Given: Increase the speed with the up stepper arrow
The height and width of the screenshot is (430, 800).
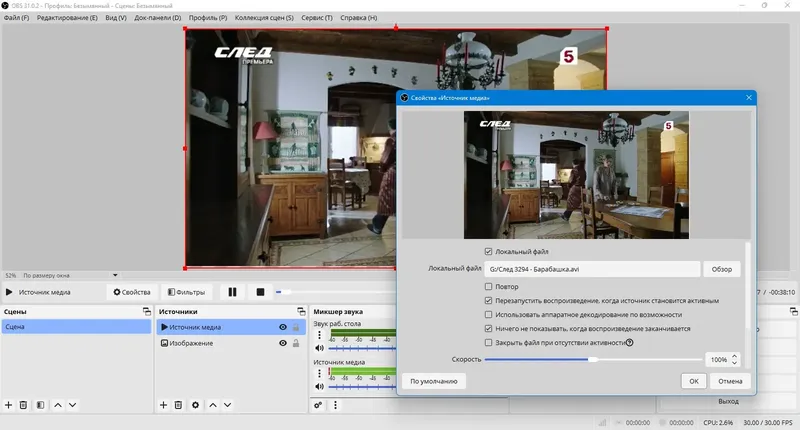Looking at the screenshot, I should tap(734, 357).
